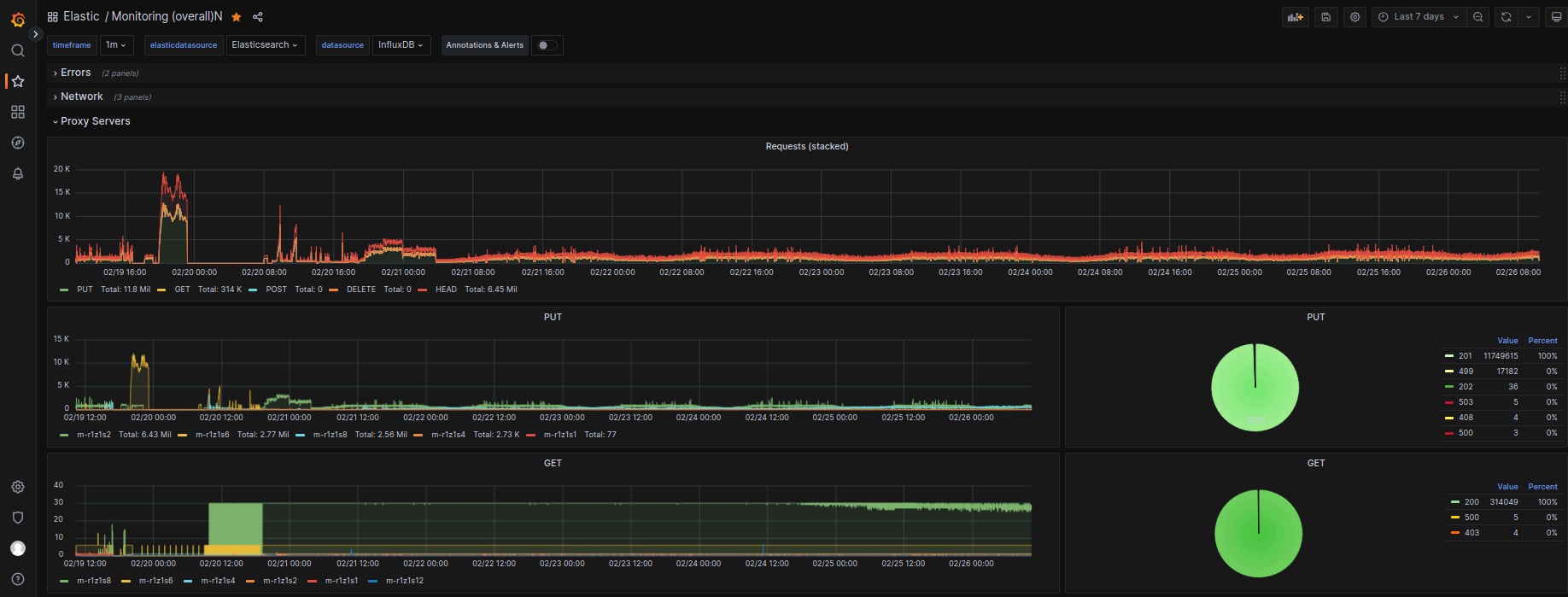Click the Requests (stacked) panel title

click(806, 147)
